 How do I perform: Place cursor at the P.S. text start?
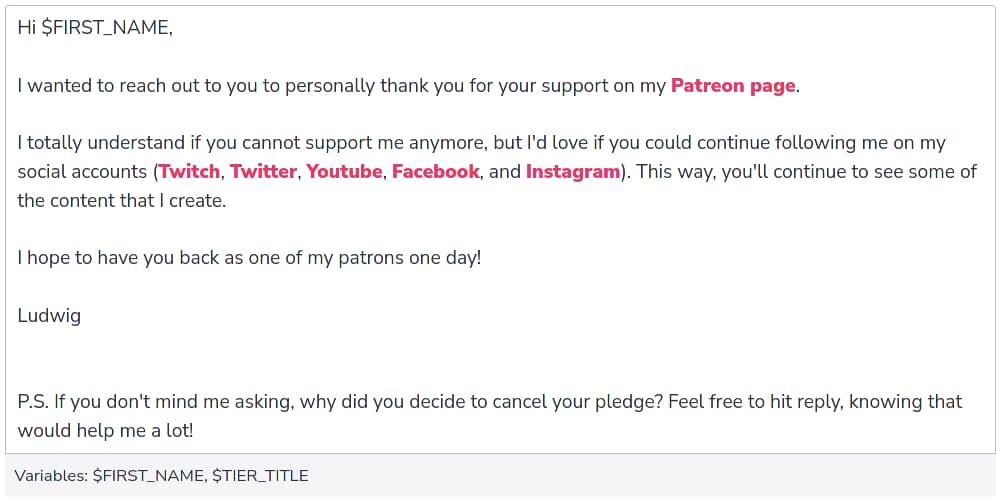tap(33, 402)
